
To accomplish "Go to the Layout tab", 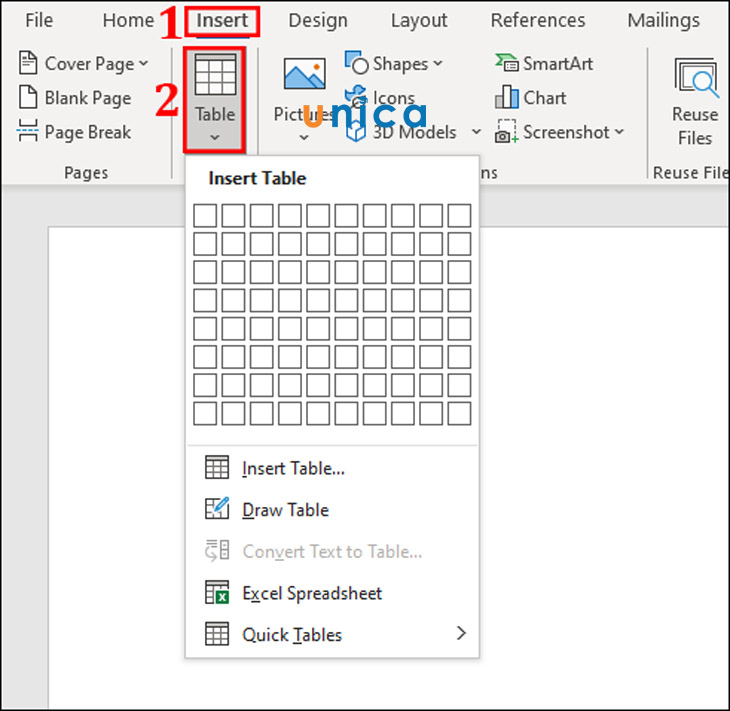I will [419, 20].
